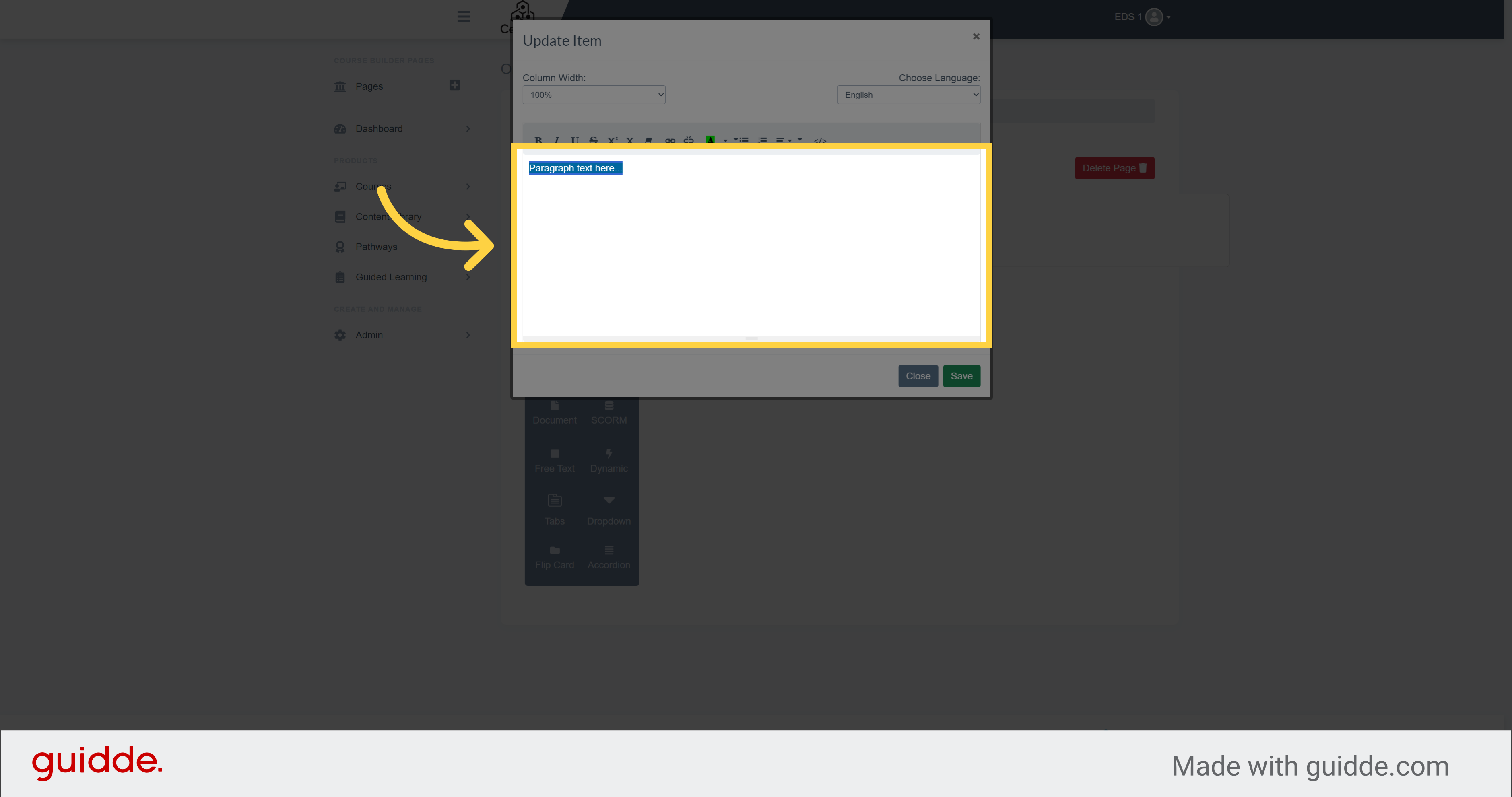
Task: Select the Choose Language dropdown
Action: click(x=908, y=94)
